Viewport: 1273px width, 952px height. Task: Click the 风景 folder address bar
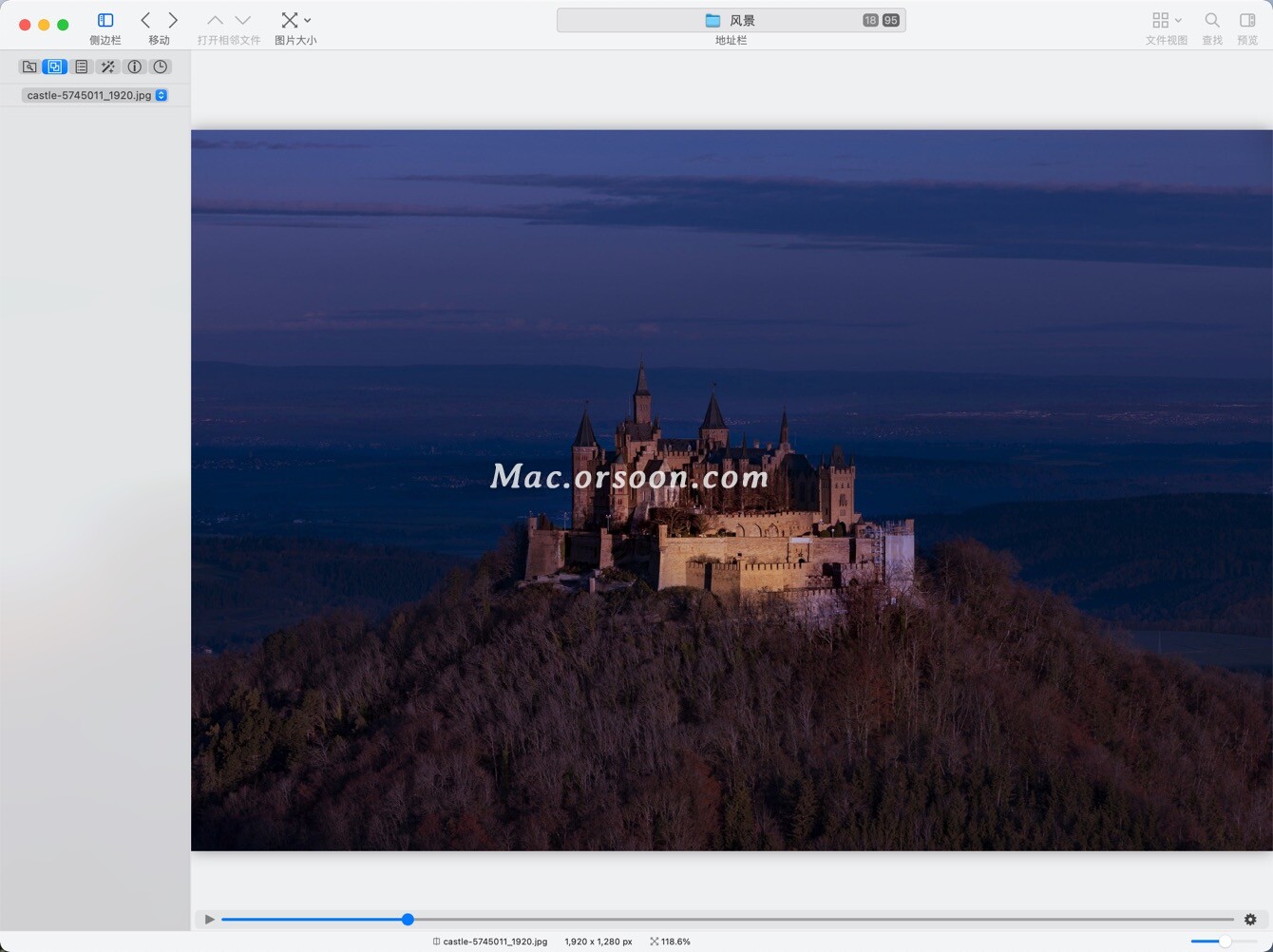coord(731,20)
